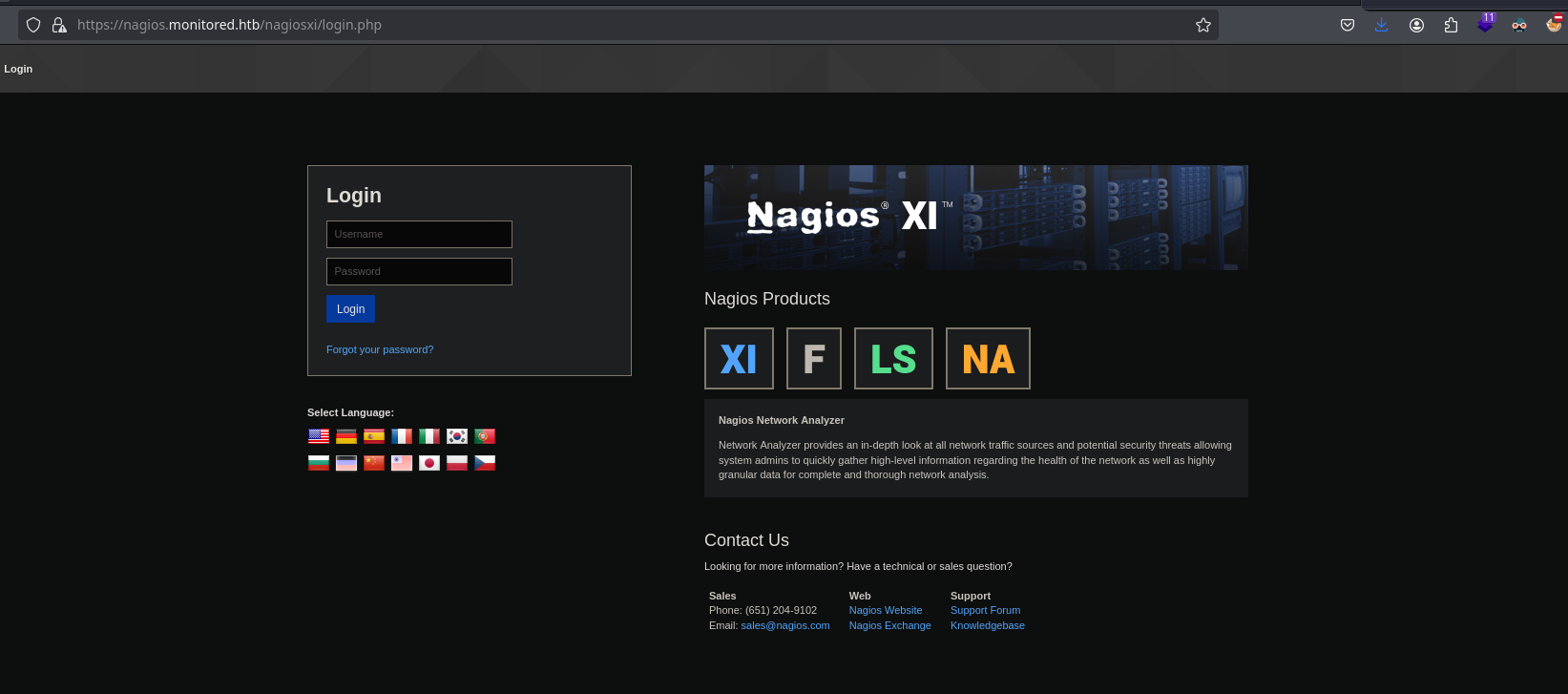This screenshot has height=694, width=1568.
Task: Open the purple extension with 11 badge
Action: pos(1485,24)
